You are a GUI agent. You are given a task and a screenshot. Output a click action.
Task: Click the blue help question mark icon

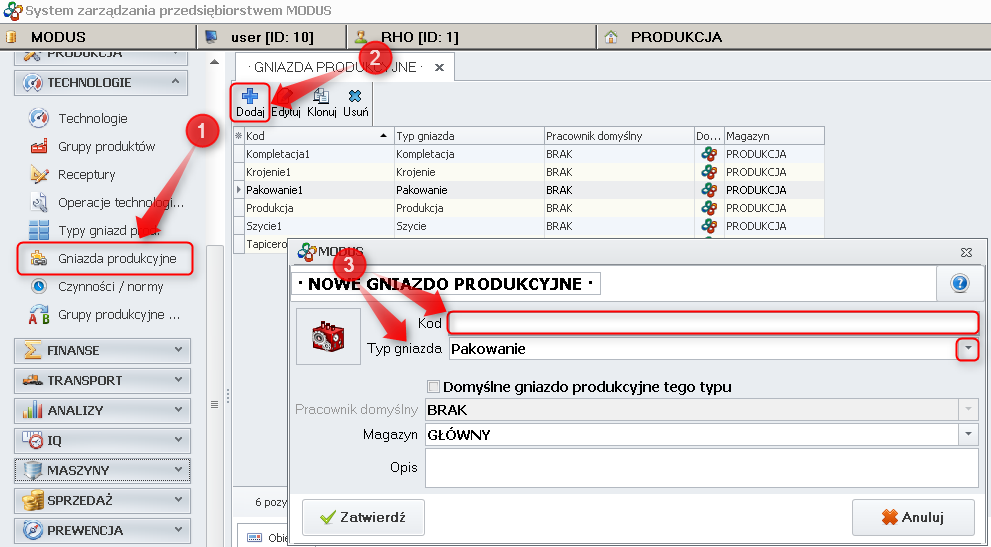[x=959, y=283]
